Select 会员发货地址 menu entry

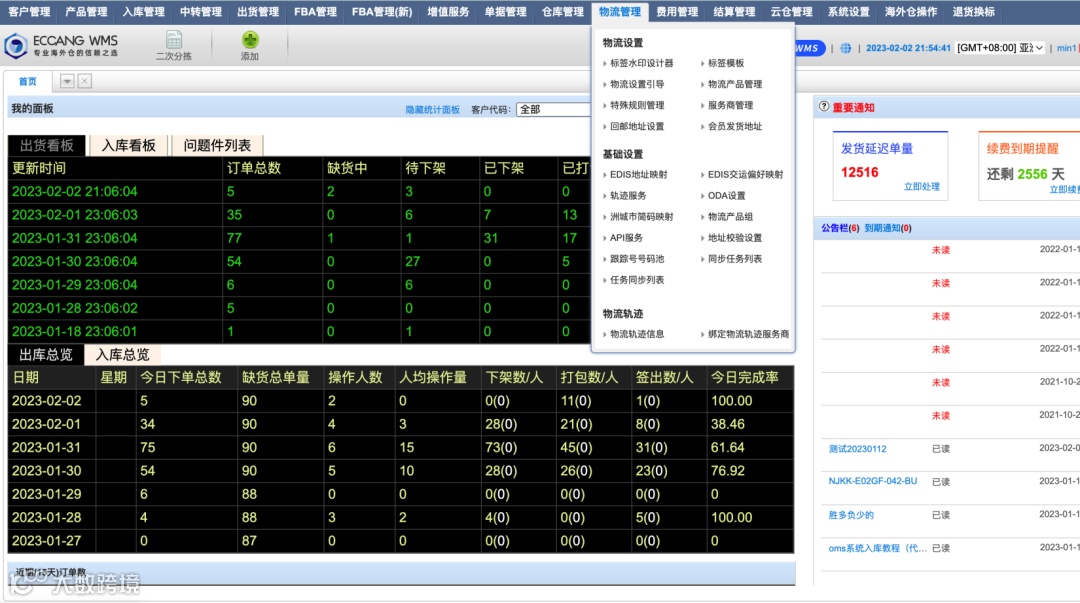click(x=735, y=127)
